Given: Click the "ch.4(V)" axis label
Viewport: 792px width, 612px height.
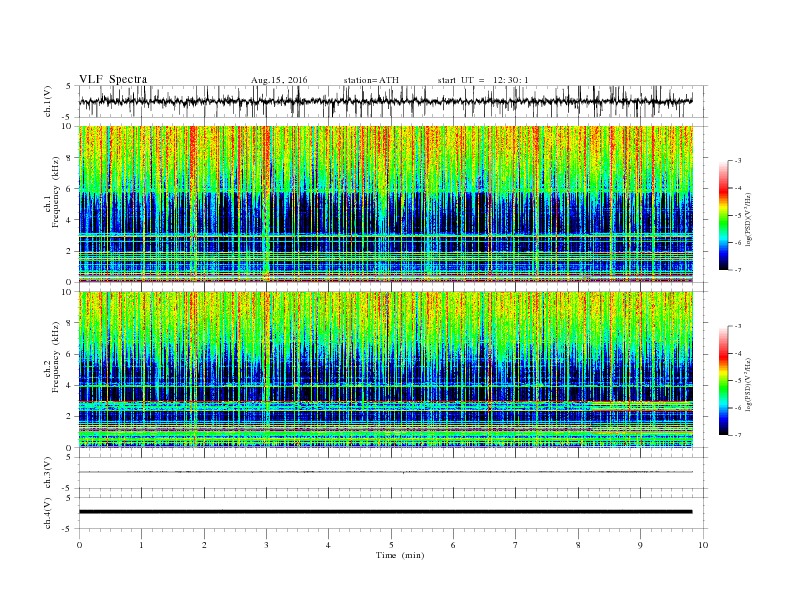Looking at the screenshot, I should [48, 513].
